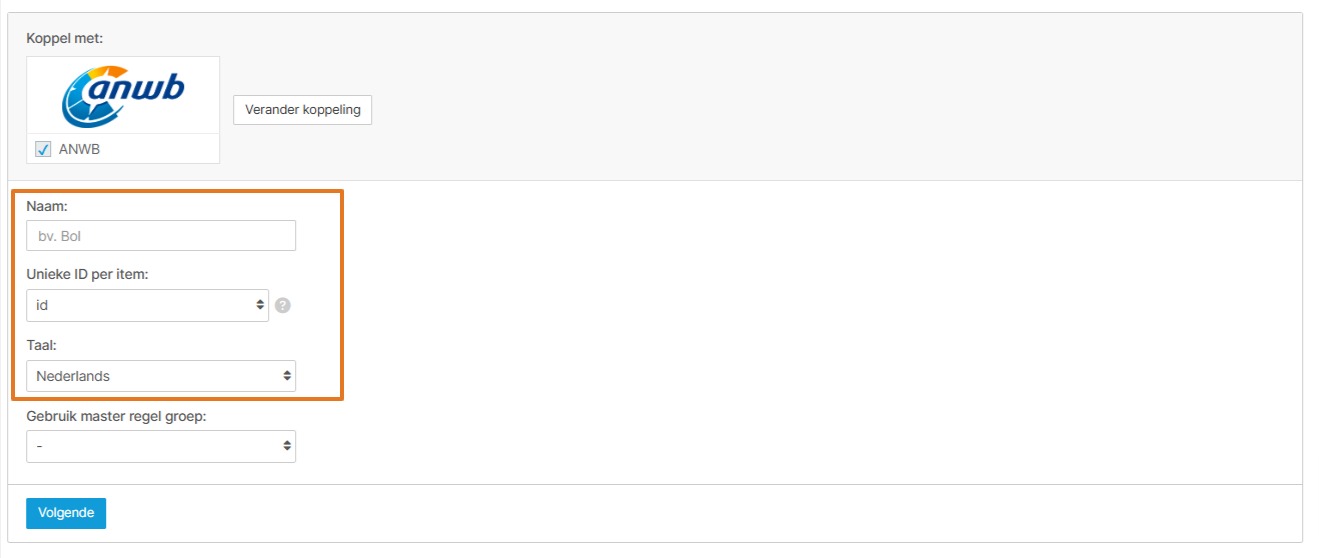Click the ANWB label beside the checkbox
The height and width of the screenshot is (558, 1319).
click(x=80, y=150)
